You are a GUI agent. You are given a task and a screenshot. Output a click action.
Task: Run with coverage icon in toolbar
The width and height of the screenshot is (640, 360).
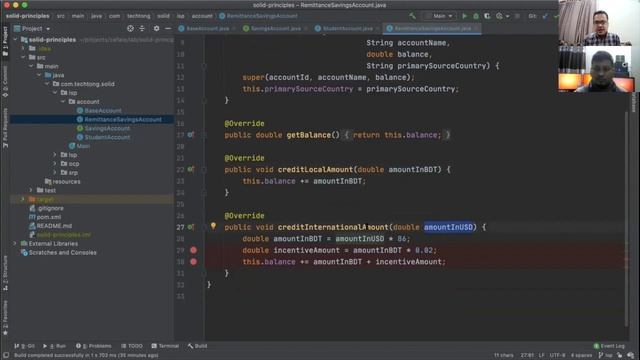[x=487, y=16]
